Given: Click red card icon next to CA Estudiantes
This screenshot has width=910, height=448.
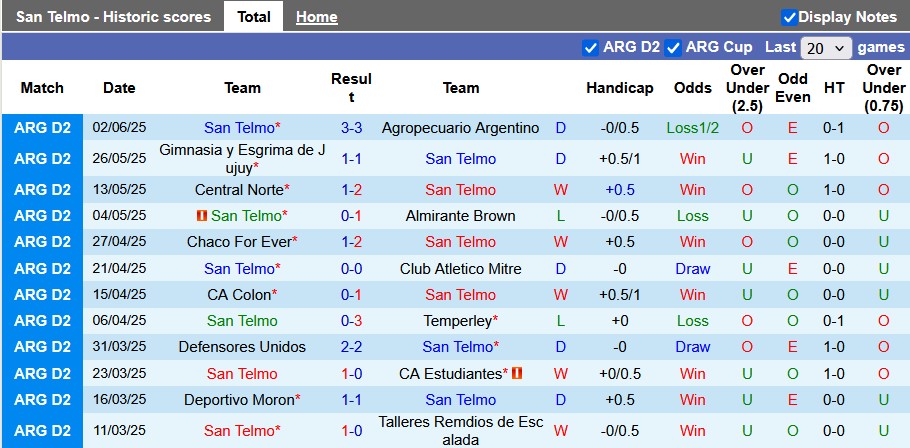Looking at the screenshot, I should click(517, 373).
